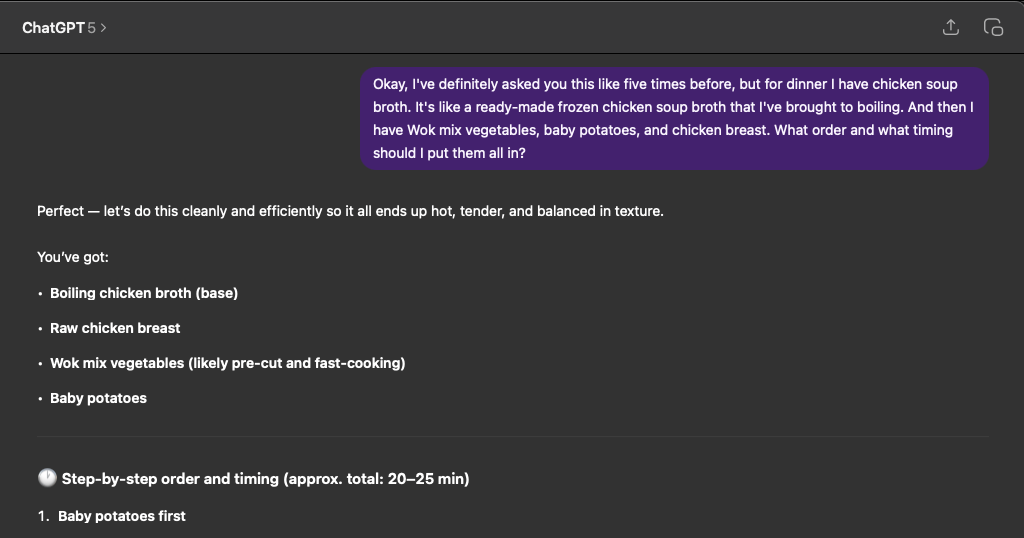Click the clock emoji beside step-by-step heading
This screenshot has height=538, width=1024.
pos(47,479)
